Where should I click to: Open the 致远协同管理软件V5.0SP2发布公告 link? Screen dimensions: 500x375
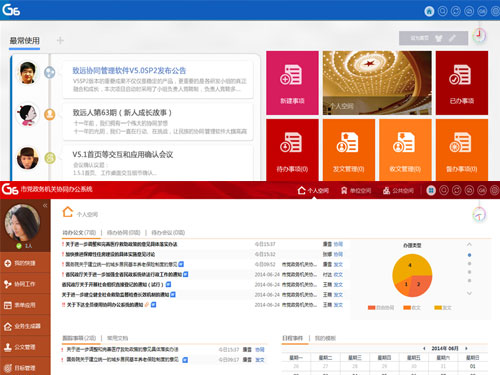tap(129, 71)
